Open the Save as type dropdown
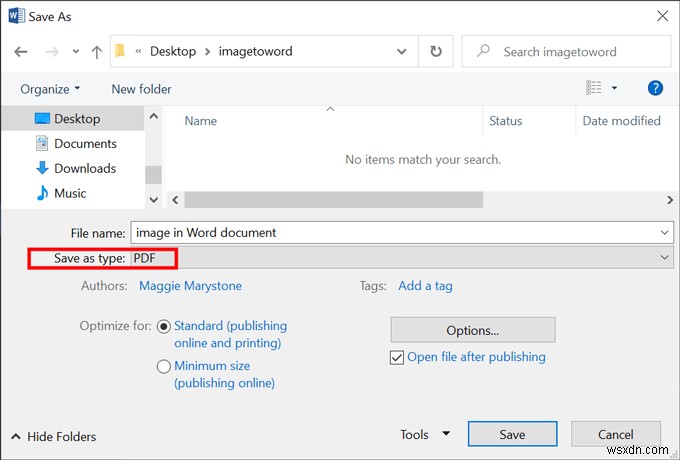680x460 pixels. pos(400,259)
